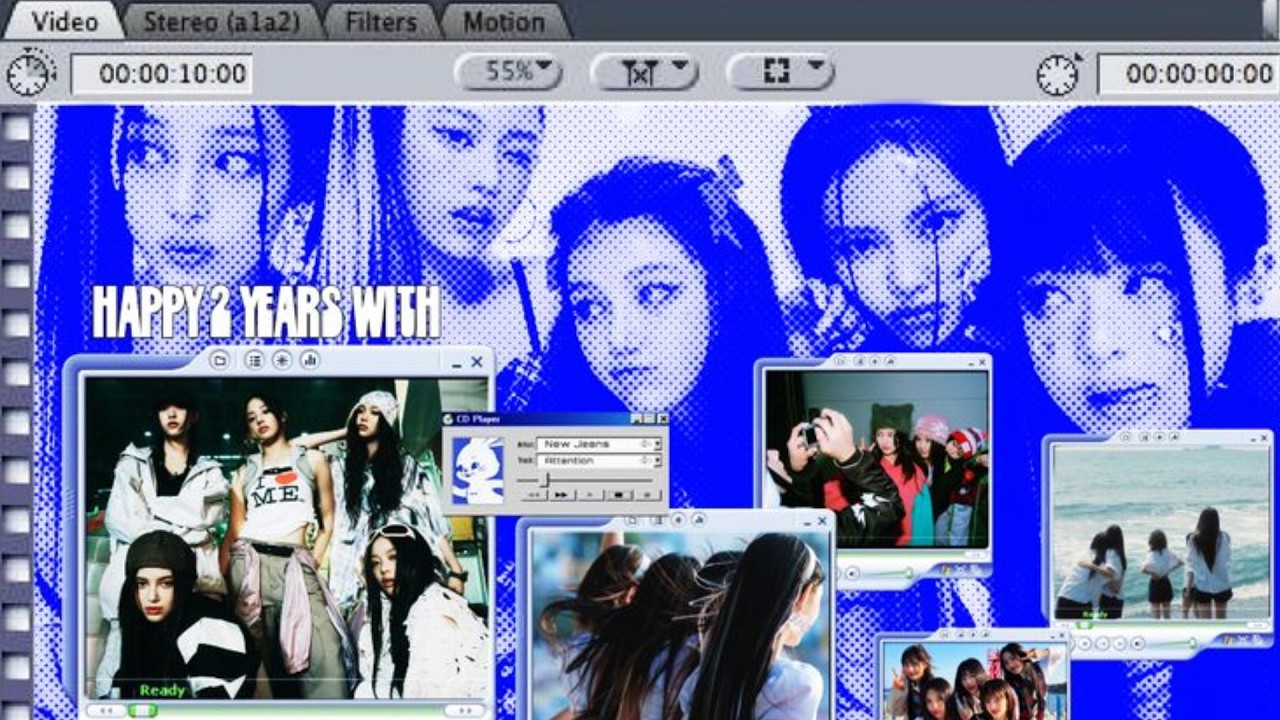Click the 'Ready' status text in large player

[x=163, y=690]
